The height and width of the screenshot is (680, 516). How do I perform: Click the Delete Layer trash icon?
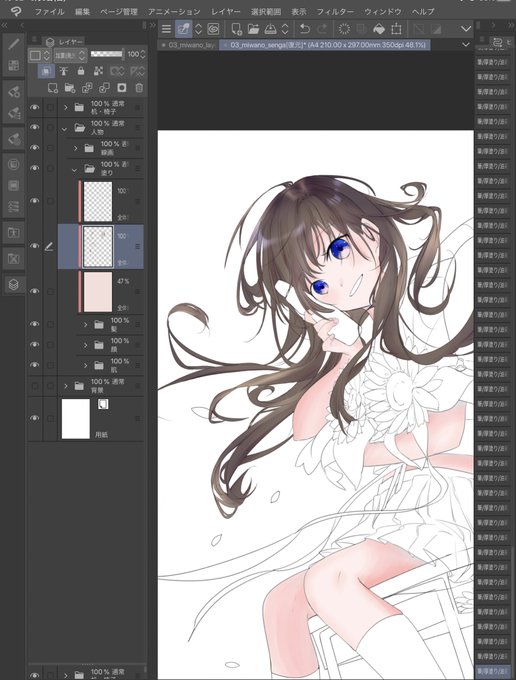[x=139, y=88]
